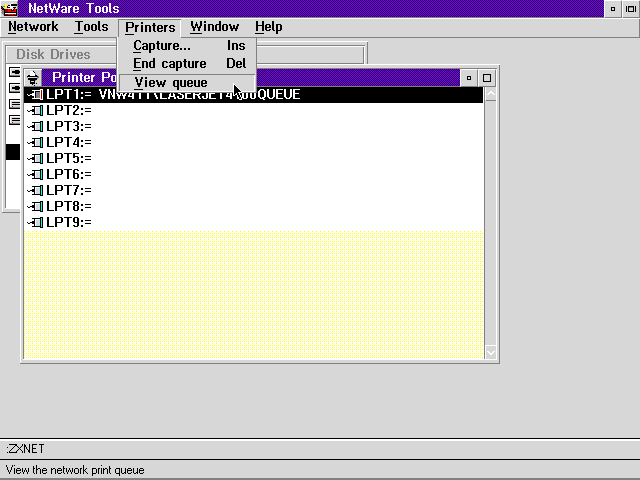Activate the Disk Drives window title
This screenshot has width=640, height=480.
pos(53,54)
